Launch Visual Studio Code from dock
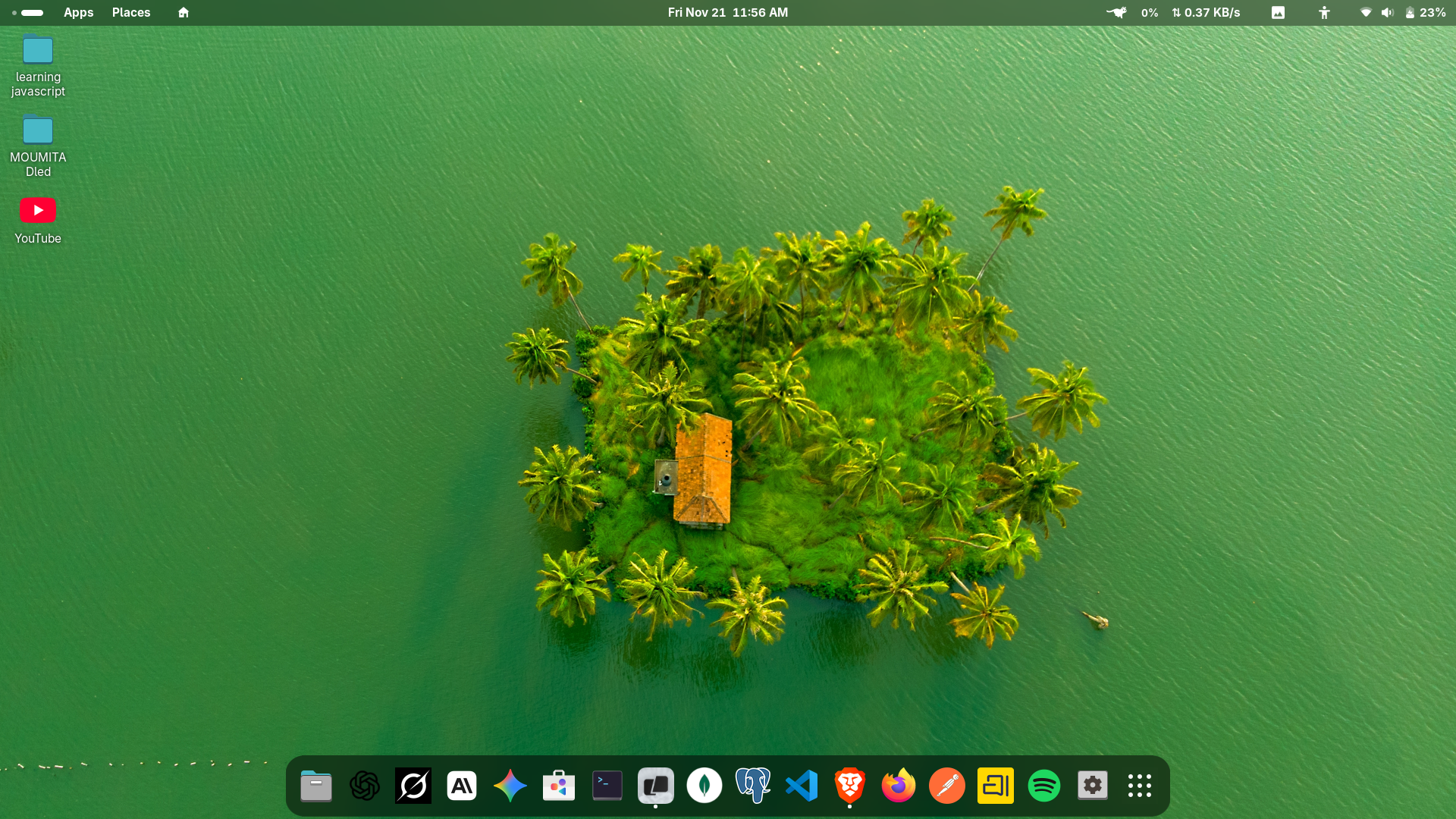The width and height of the screenshot is (1456, 819). tap(802, 786)
